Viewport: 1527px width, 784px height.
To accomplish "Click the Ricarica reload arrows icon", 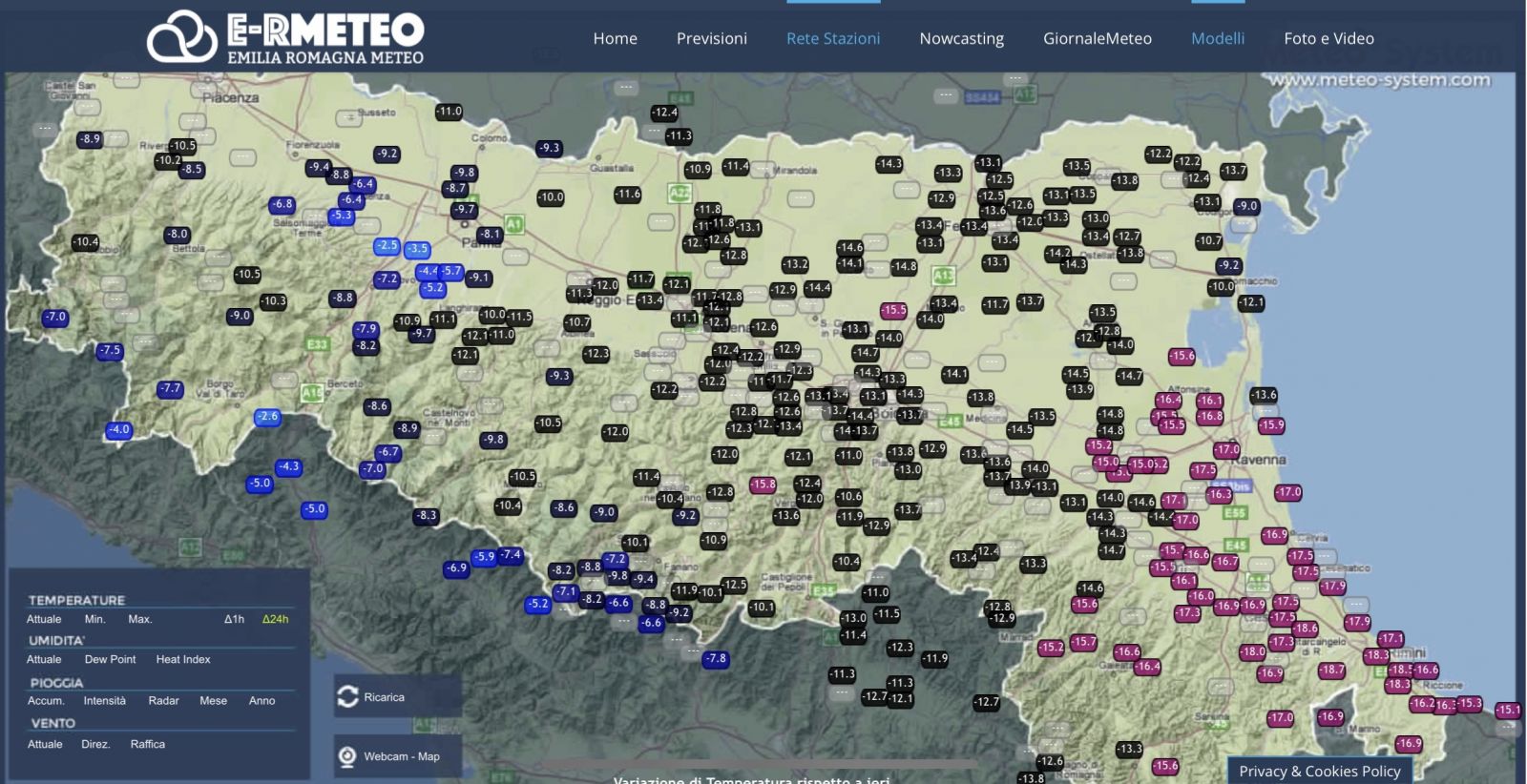I will pos(347,697).
